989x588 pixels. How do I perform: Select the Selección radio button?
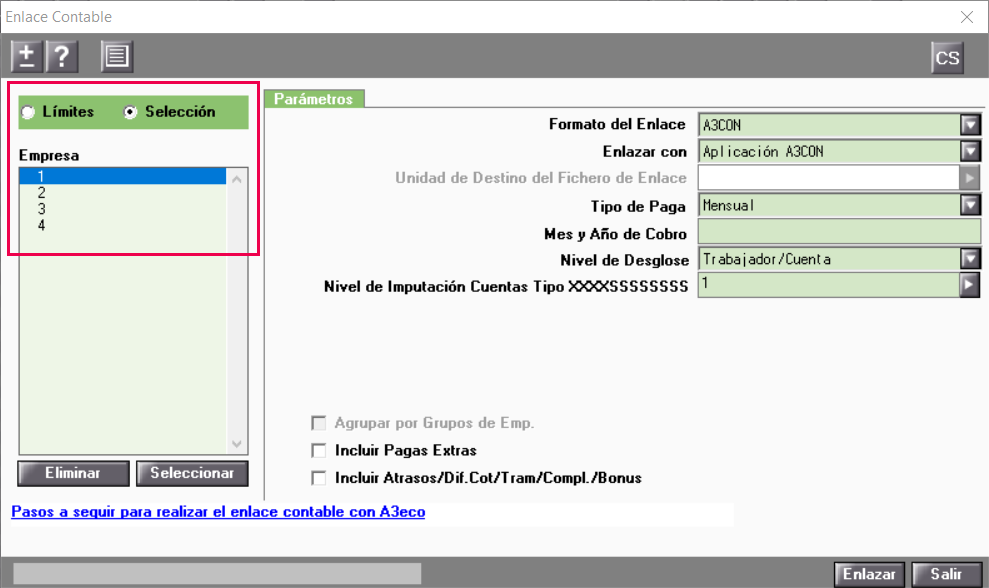pyautogui.click(x=130, y=112)
